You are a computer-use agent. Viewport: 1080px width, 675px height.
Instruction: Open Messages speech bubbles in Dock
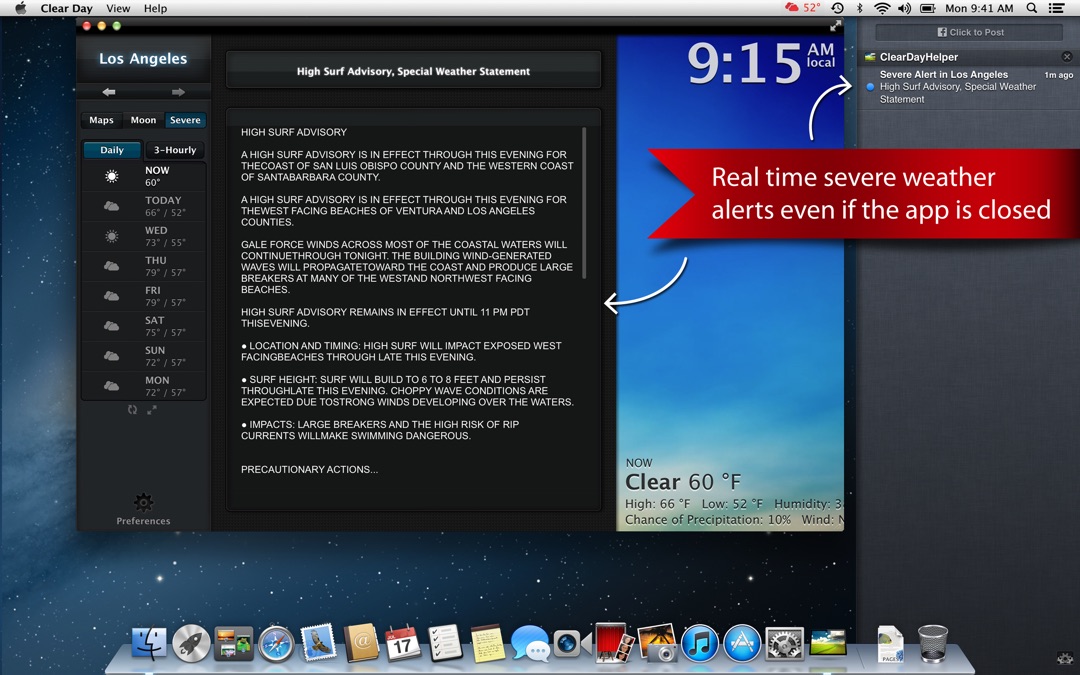(530, 644)
